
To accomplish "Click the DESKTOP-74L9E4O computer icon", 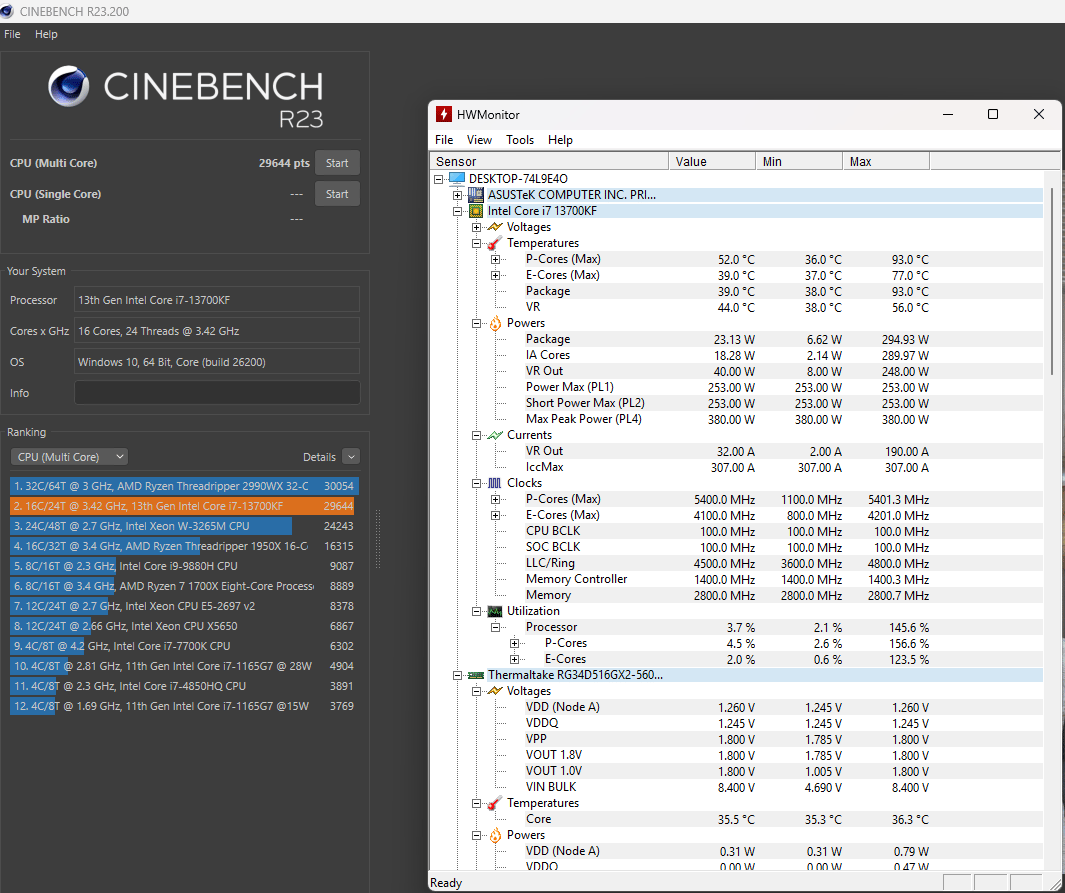I will (x=457, y=179).
